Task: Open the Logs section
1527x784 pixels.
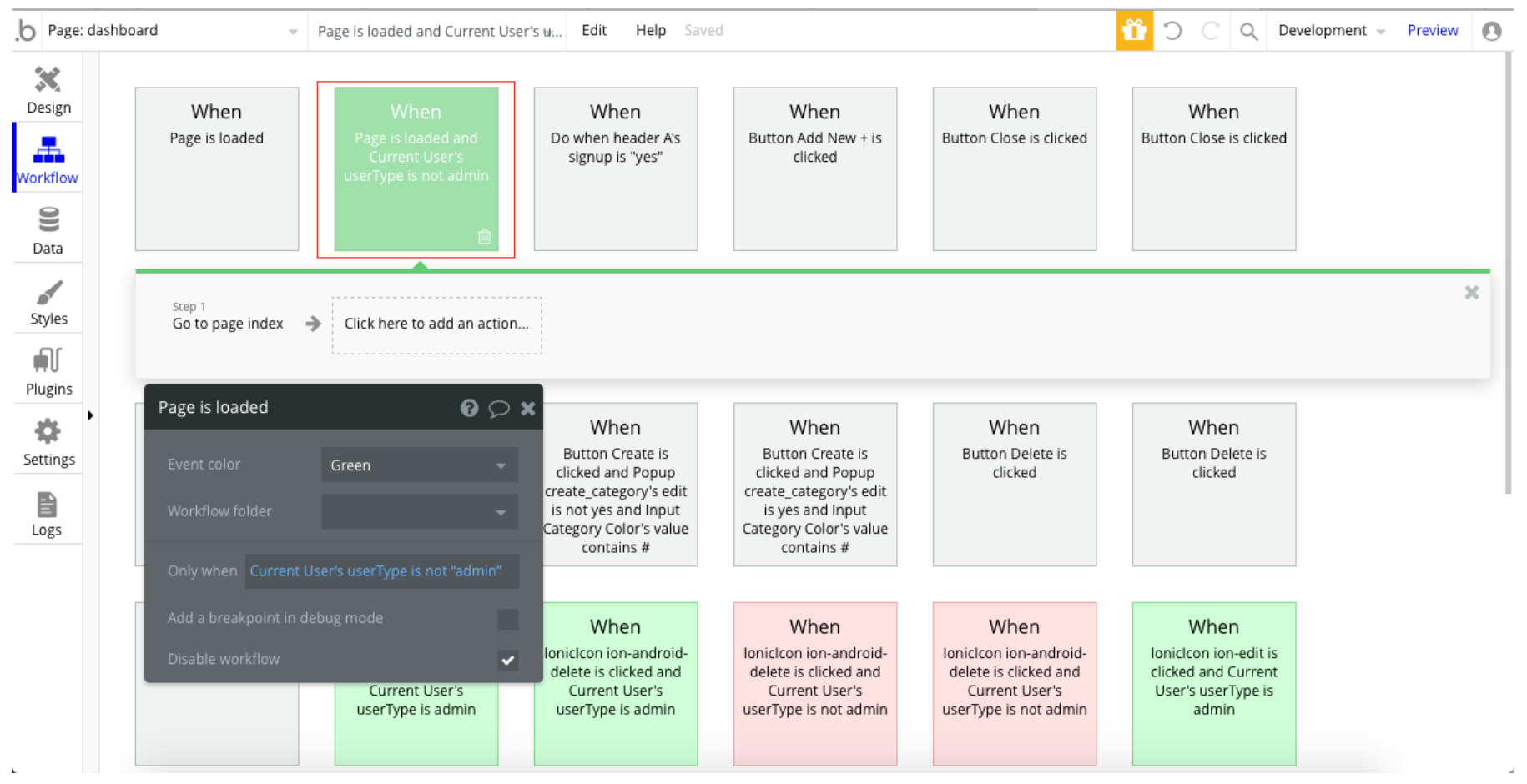Action: (47, 513)
